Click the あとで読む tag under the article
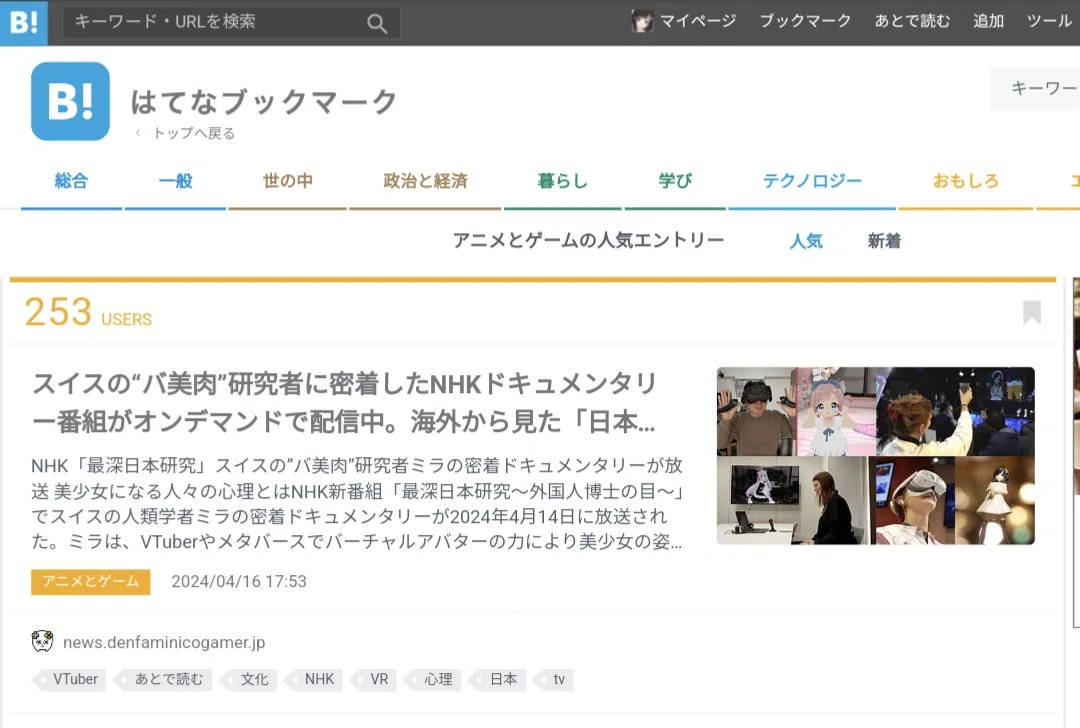1080x728 pixels. (165, 680)
